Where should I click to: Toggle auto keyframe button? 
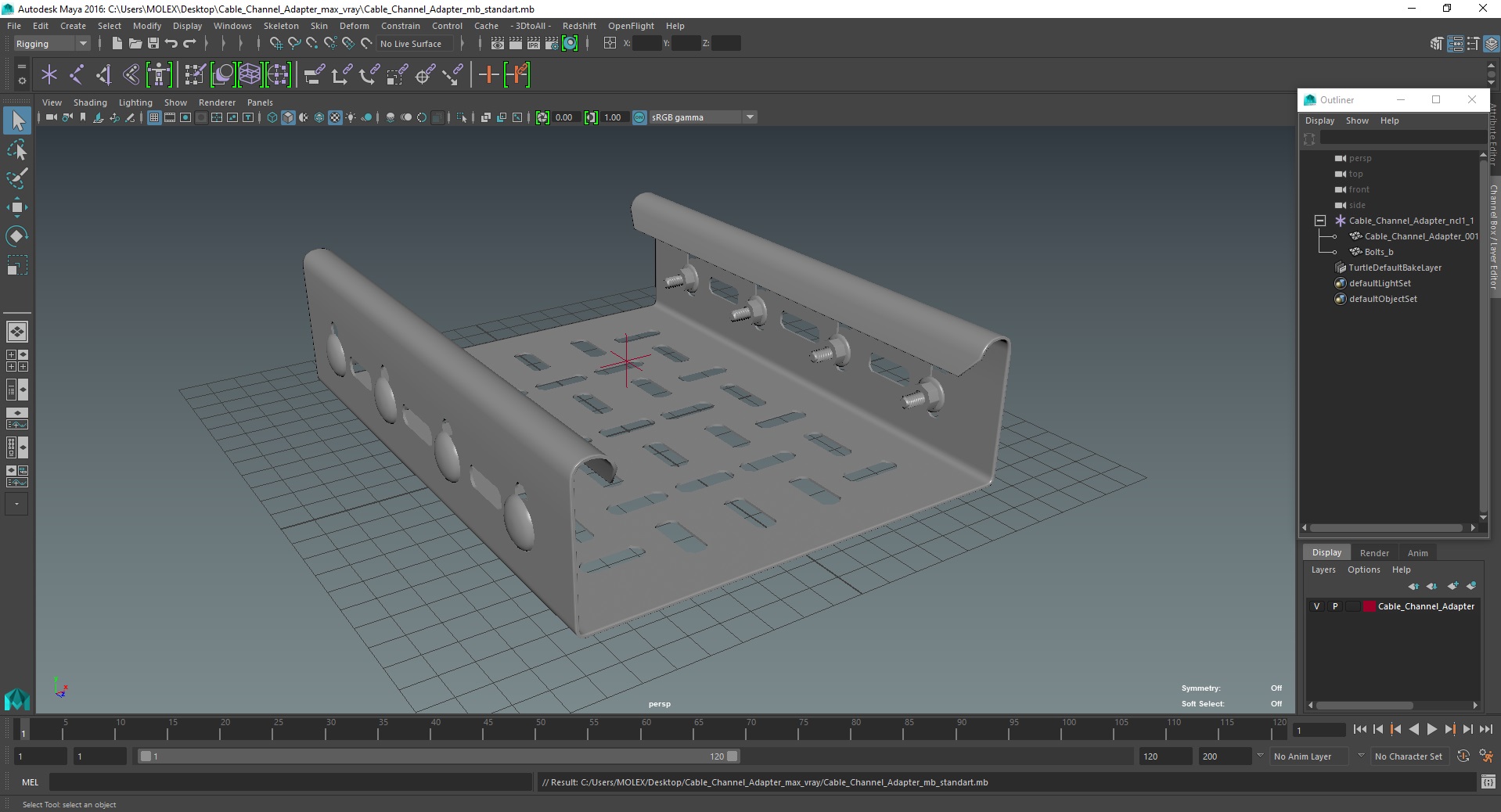(x=1463, y=756)
